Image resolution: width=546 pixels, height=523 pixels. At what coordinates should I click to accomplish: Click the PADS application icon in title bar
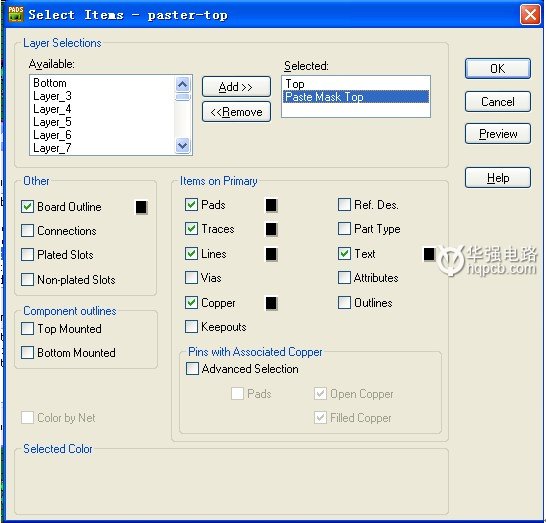tap(16, 14)
